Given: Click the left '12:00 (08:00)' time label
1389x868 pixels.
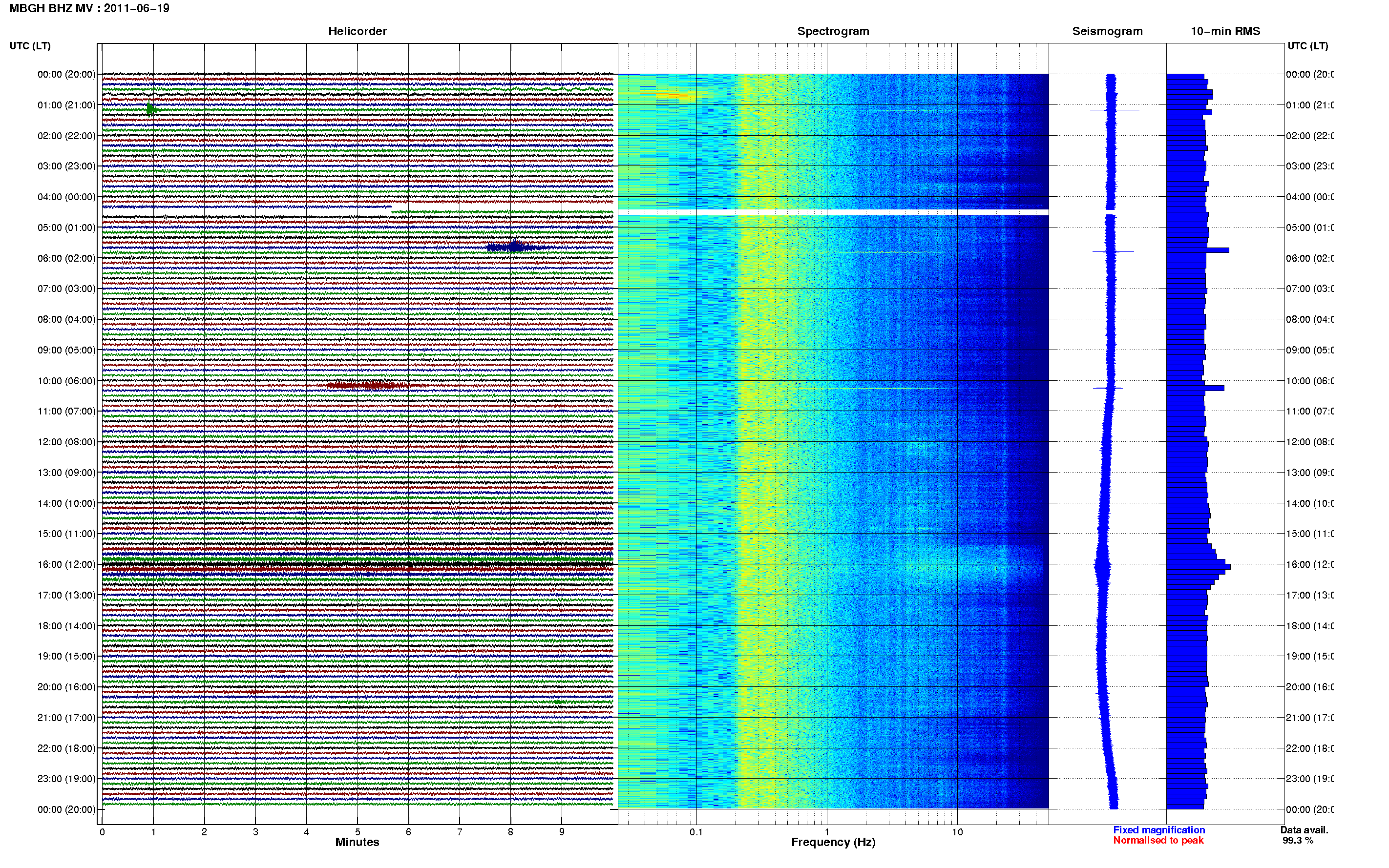Looking at the screenshot, I should point(66,442).
